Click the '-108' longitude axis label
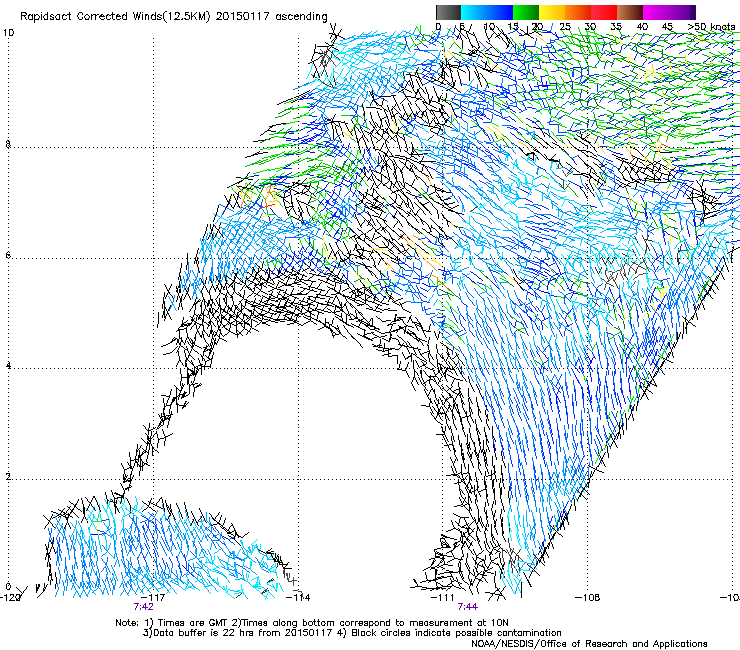The height and width of the screenshot is (650, 740). pos(588,598)
